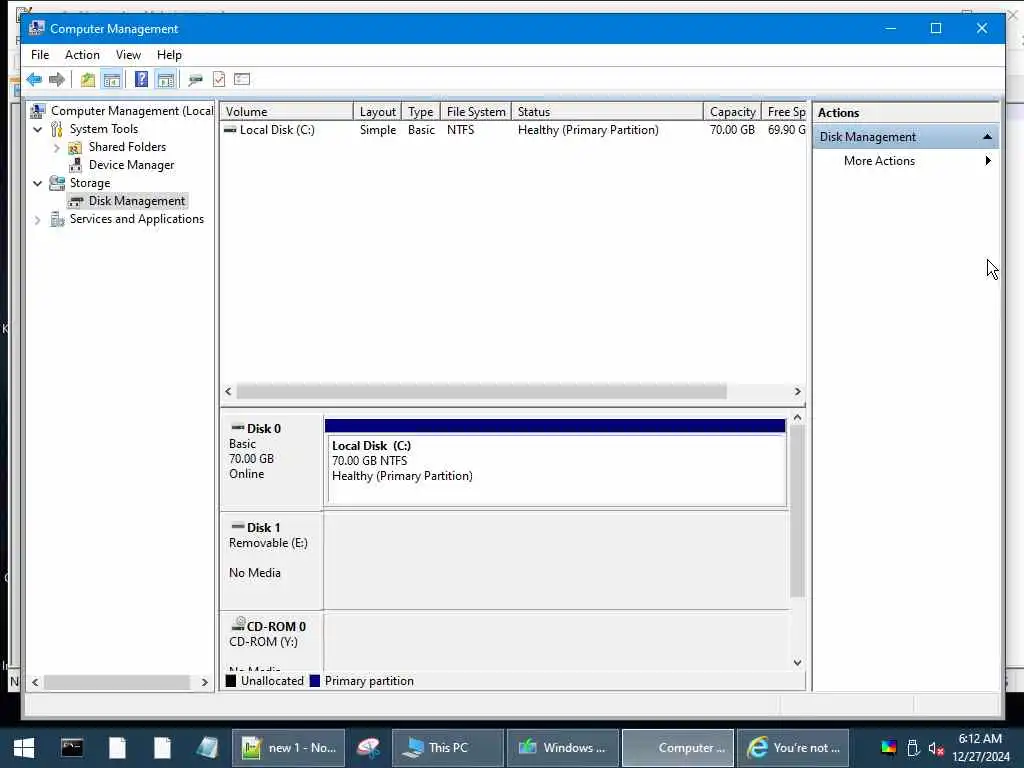
Task: Click the Unallocated legend black swatch
Action: click(x=231, y=681)
